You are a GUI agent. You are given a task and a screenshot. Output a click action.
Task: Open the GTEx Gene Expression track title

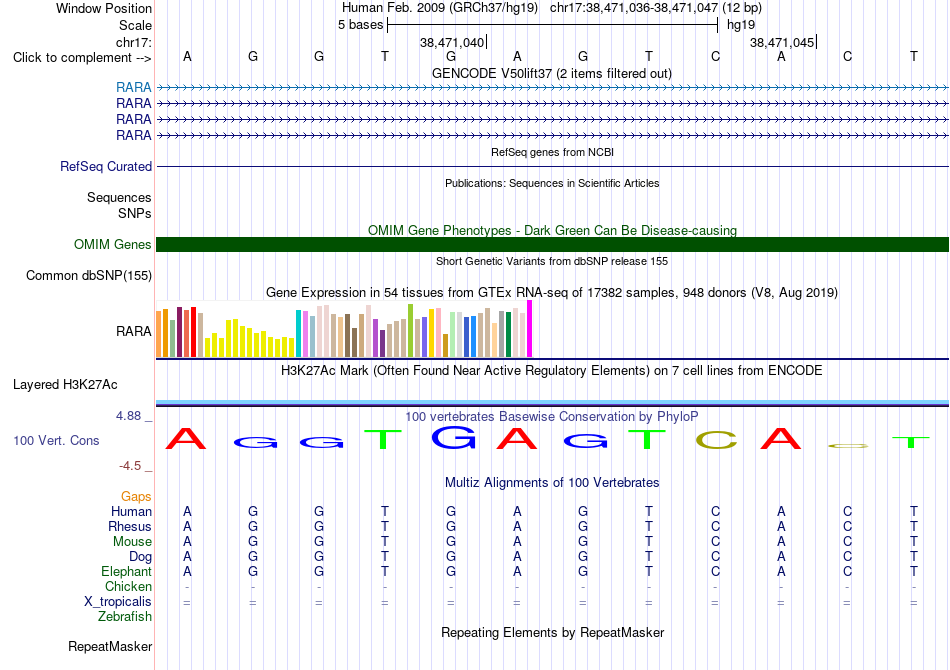click(552, 293)
